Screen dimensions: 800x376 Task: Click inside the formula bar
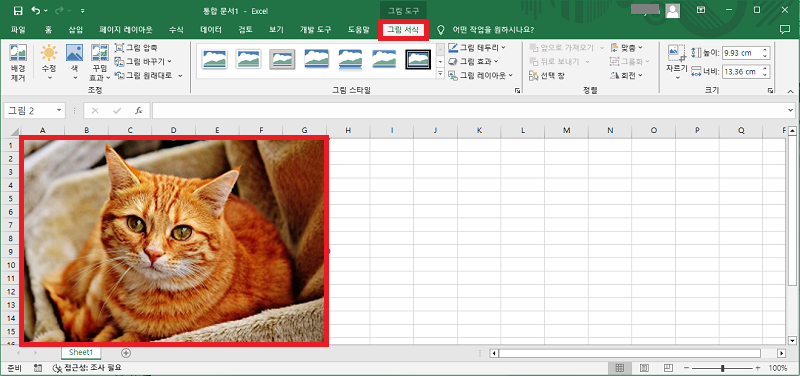click(468, 110)
